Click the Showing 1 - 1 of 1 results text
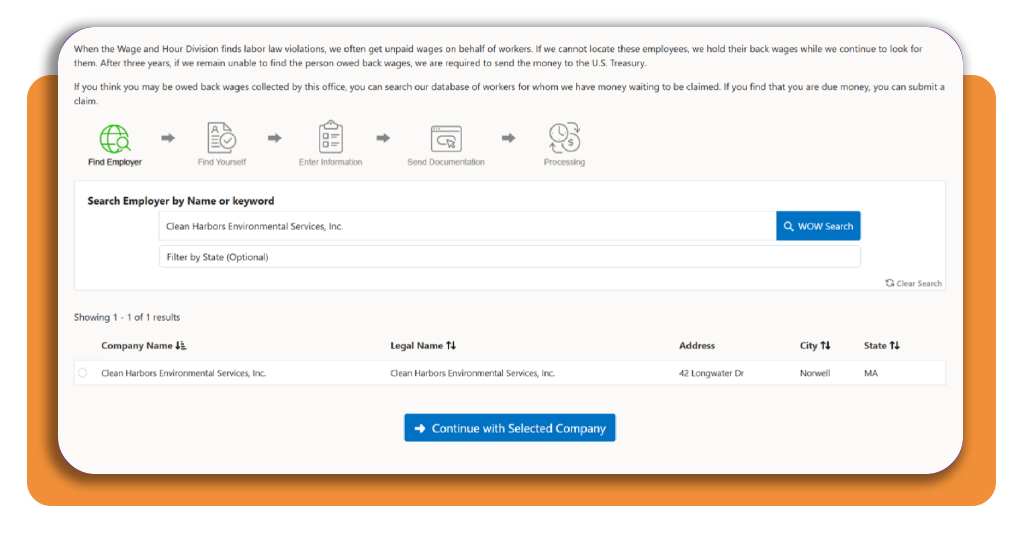The height and width of the screenshot is (536, 1024). 127,317
